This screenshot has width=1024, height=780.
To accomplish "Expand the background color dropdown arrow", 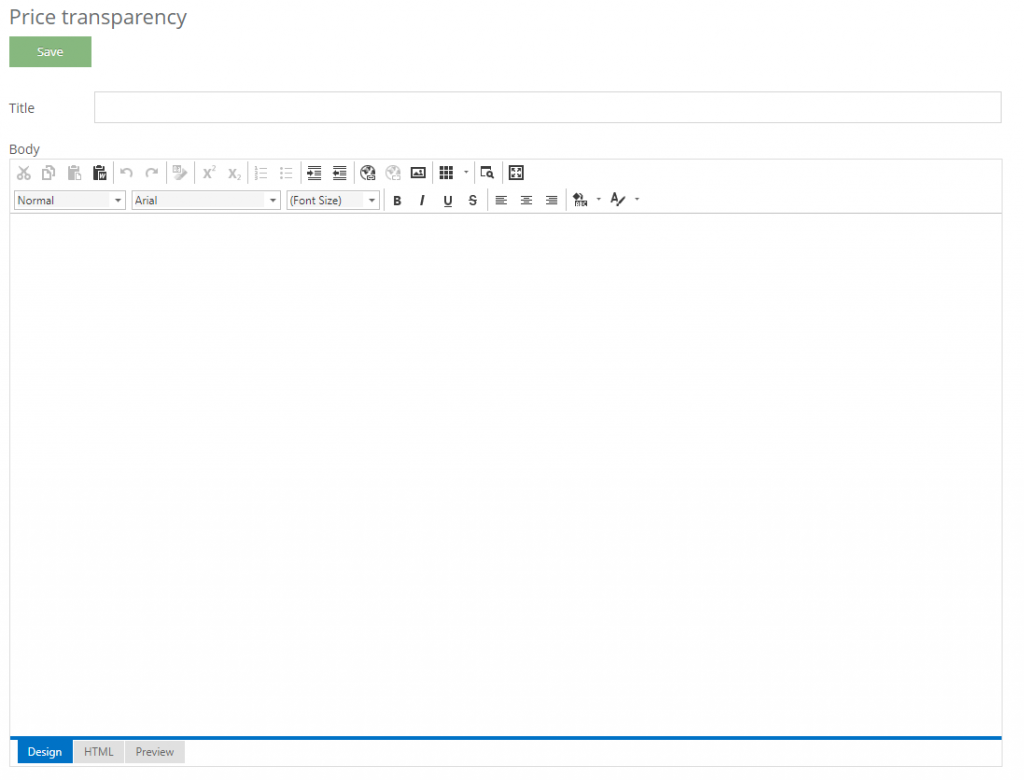I will point(599,199).
